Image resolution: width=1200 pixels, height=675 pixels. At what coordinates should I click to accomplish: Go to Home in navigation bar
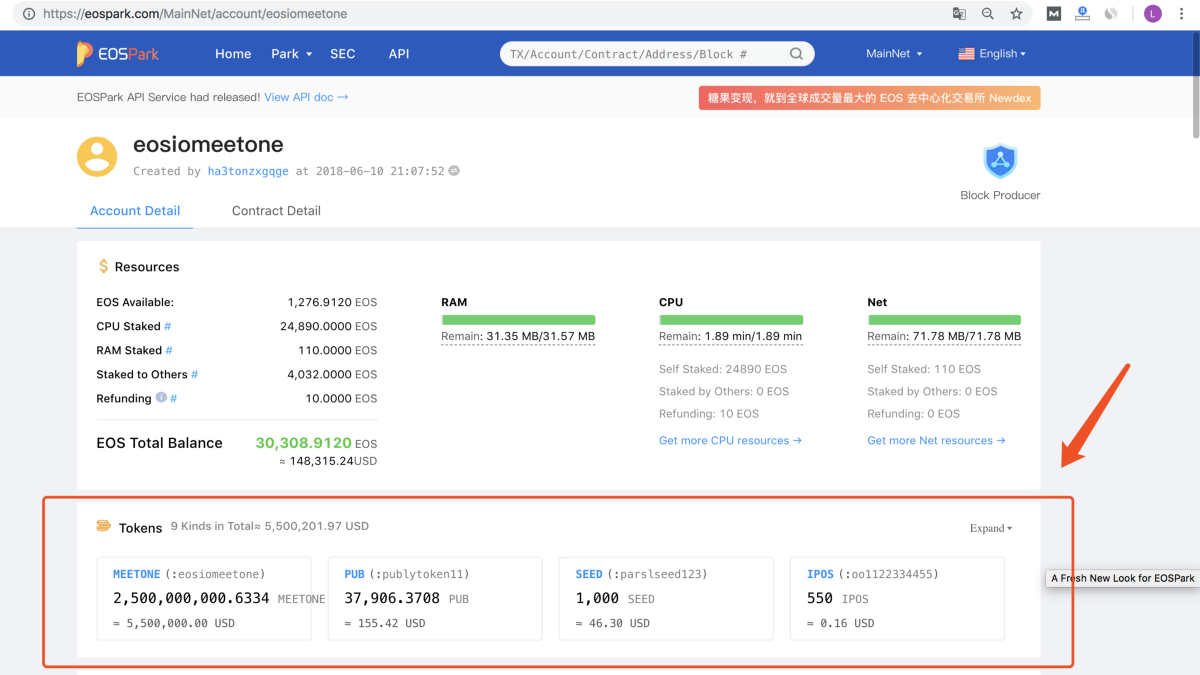click(233, 54)
